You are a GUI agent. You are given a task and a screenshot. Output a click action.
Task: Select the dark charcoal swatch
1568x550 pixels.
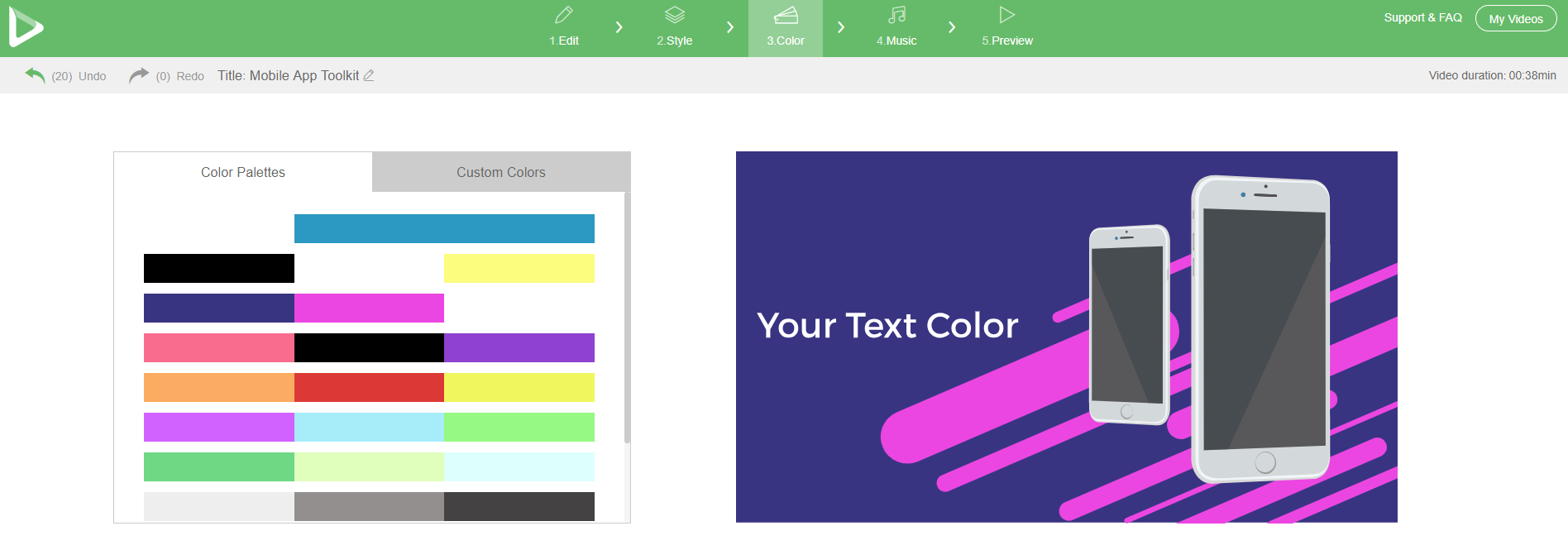tap(519, 506)
